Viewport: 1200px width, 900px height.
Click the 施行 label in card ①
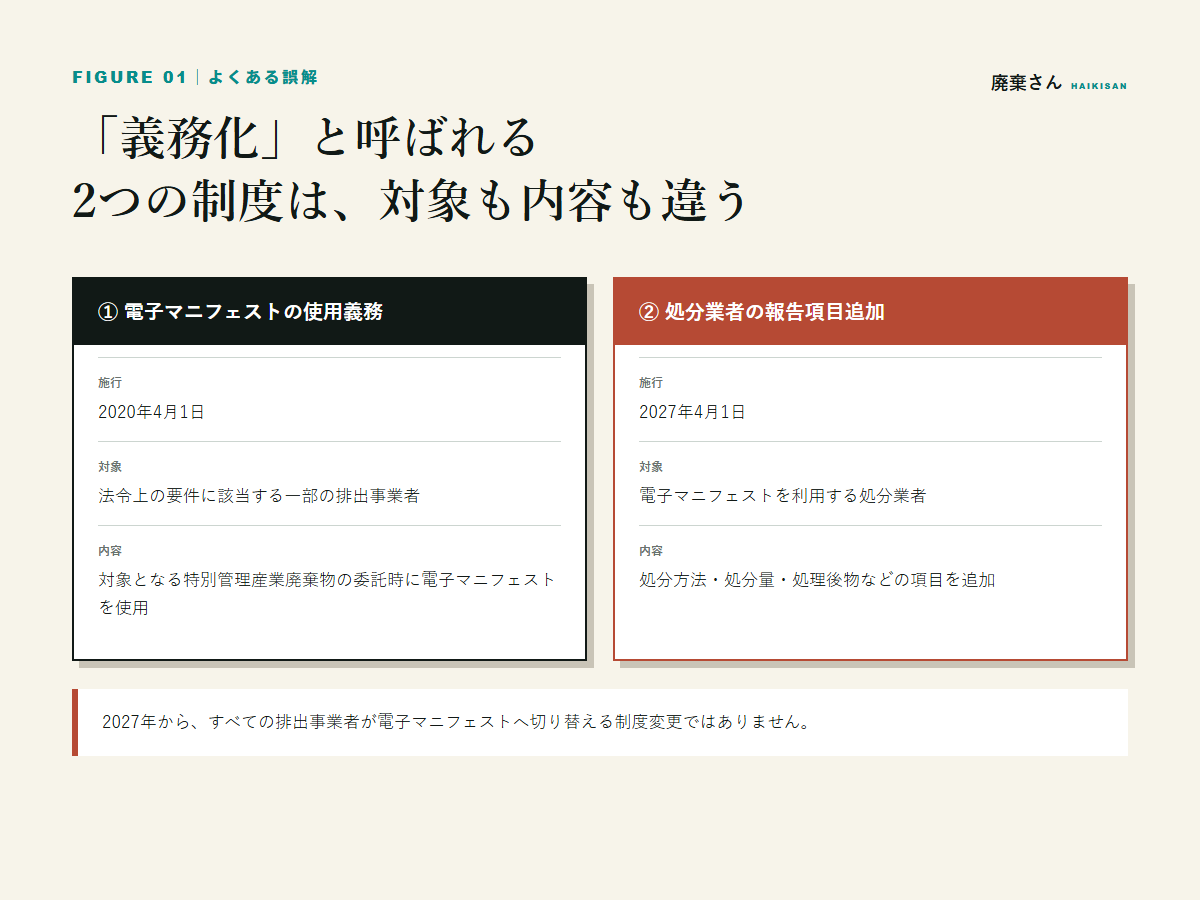pyautogui.click(x=110, y=383)
